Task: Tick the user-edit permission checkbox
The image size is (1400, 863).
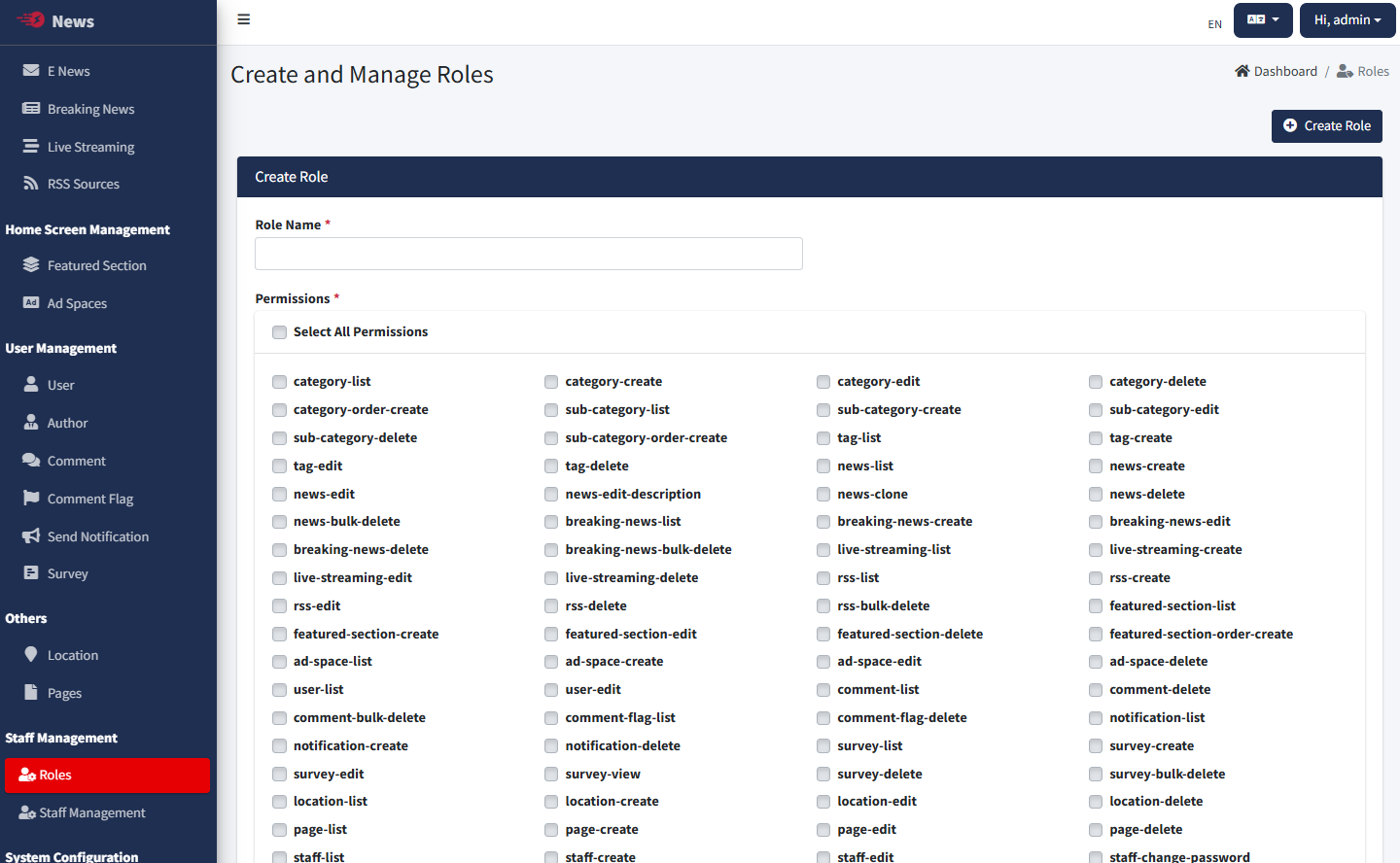Action: (x=551, y=690)
